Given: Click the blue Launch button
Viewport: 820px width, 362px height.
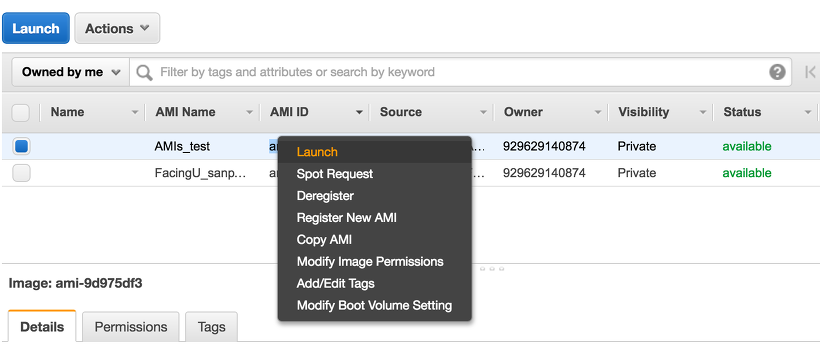Looking at the screenshot, I should (x=36, y=28).
